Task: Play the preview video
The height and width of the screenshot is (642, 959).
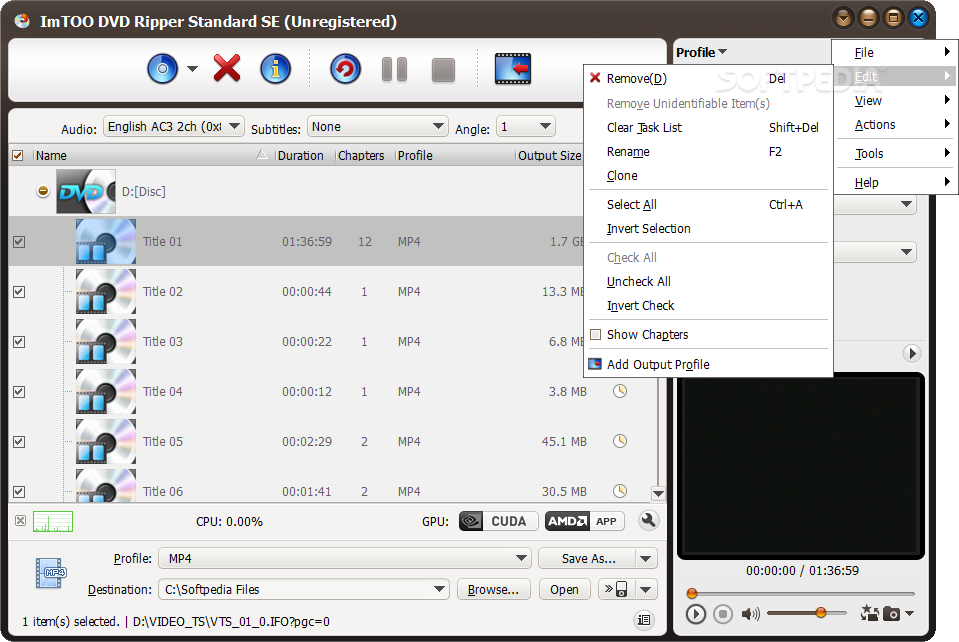Action: point(695,613)
